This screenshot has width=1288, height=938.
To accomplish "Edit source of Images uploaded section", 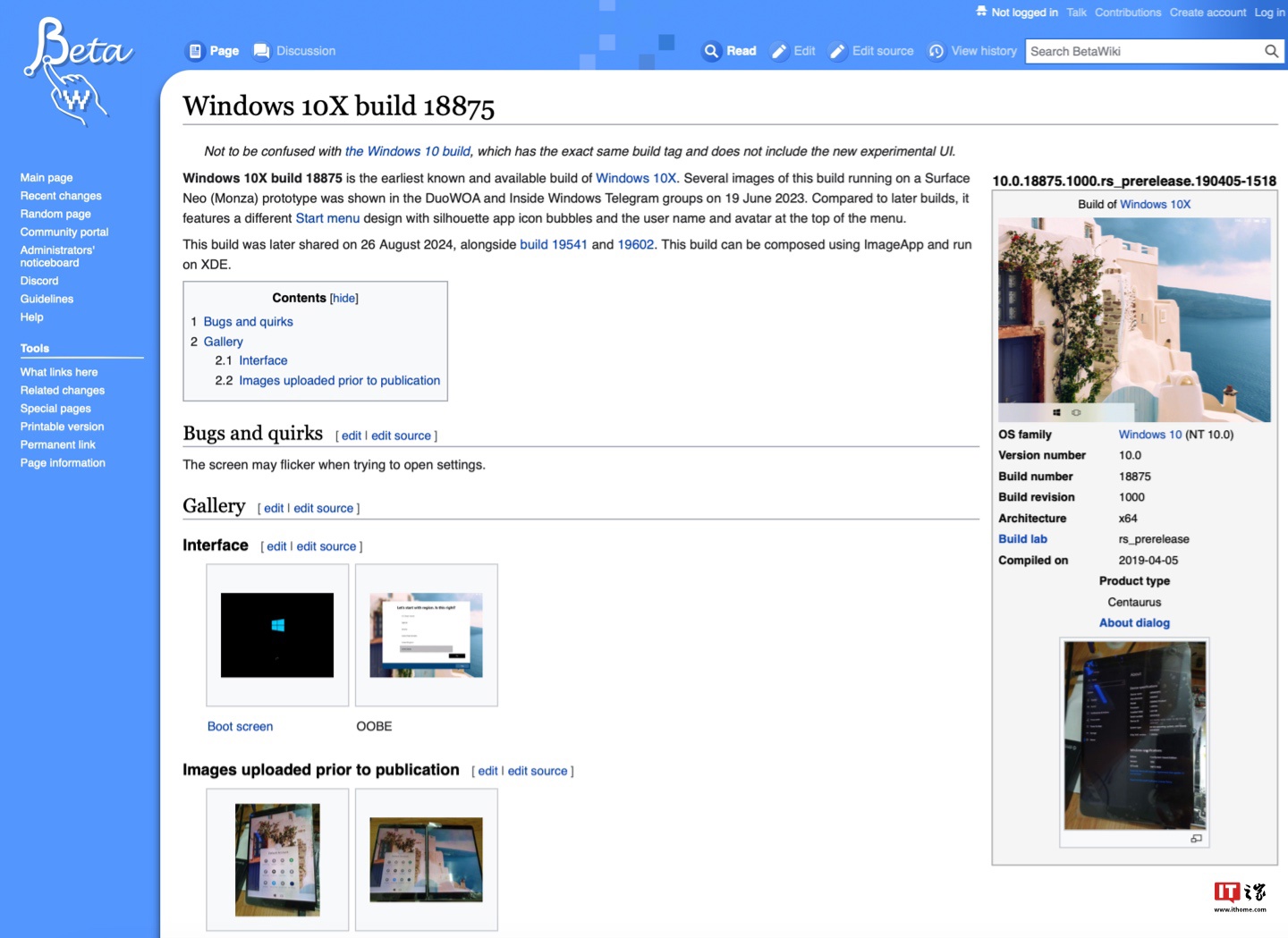I will tap(538, 771).
